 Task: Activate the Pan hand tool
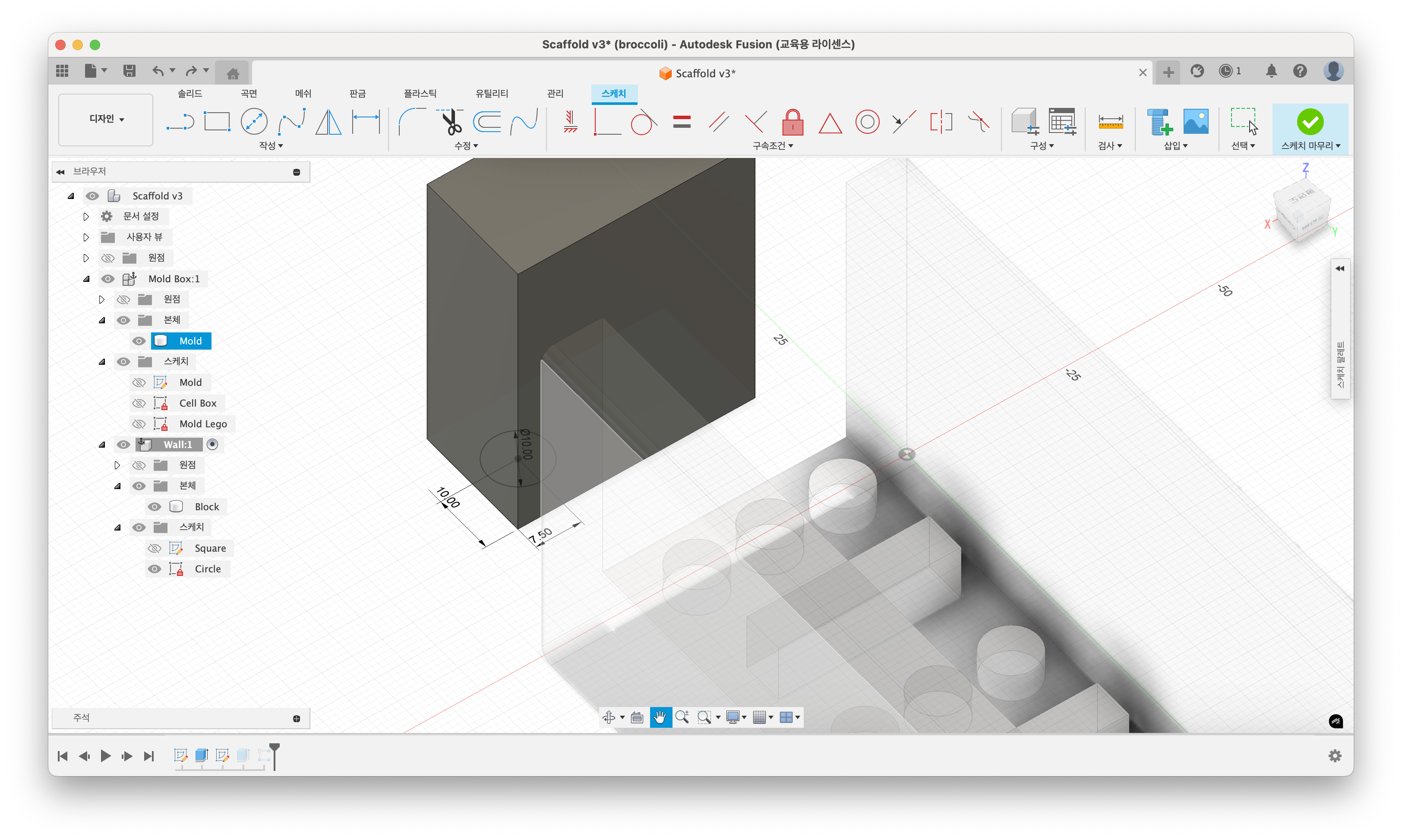(x=660, y=717)
